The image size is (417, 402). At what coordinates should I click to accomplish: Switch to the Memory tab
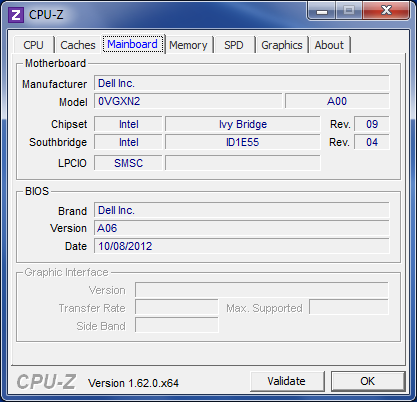tap(188, 45)
